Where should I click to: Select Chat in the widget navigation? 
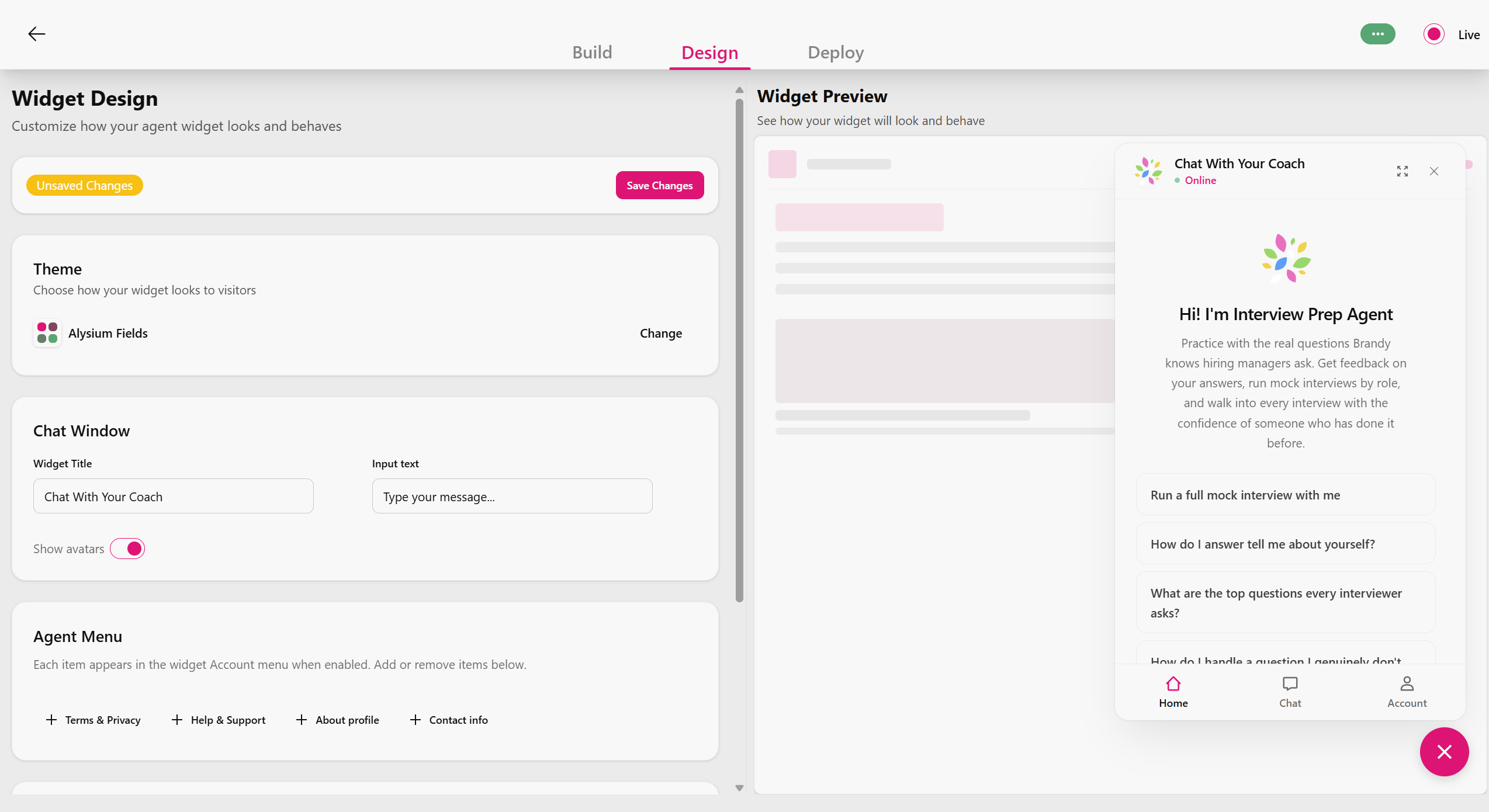(1290, 692)
